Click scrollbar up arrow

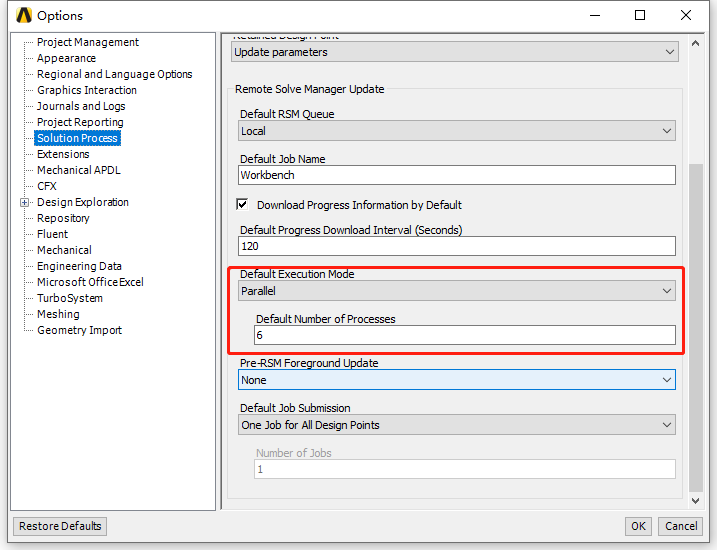click(696, 43)
